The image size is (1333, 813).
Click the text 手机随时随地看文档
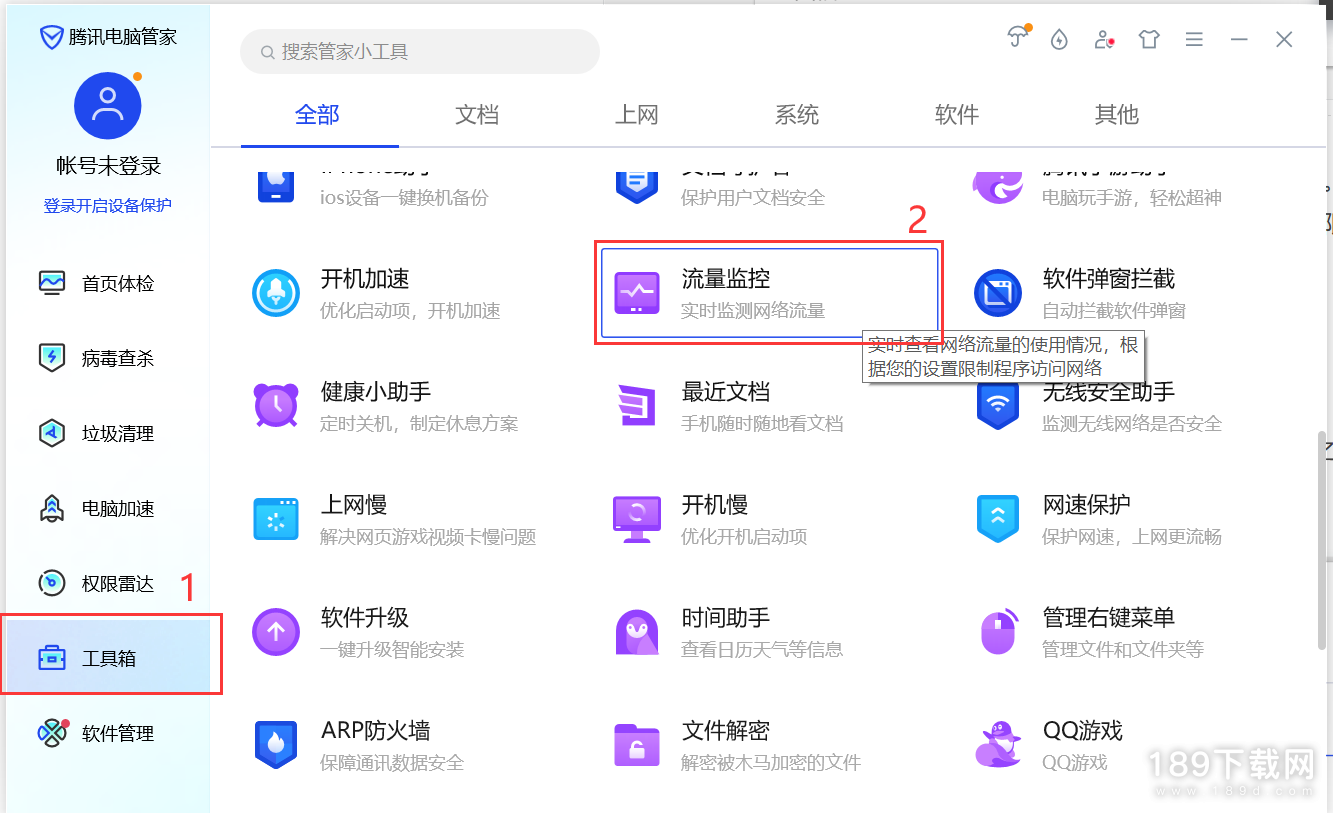pyautogui.click(x=762, y=423)
